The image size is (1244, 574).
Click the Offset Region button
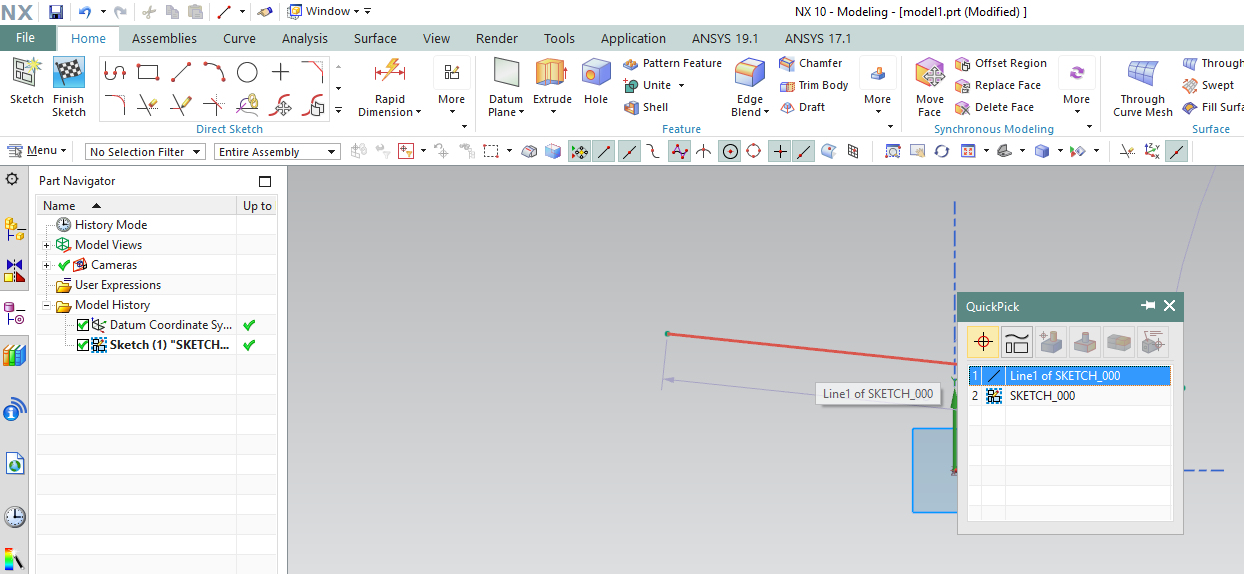[1001, 63]
